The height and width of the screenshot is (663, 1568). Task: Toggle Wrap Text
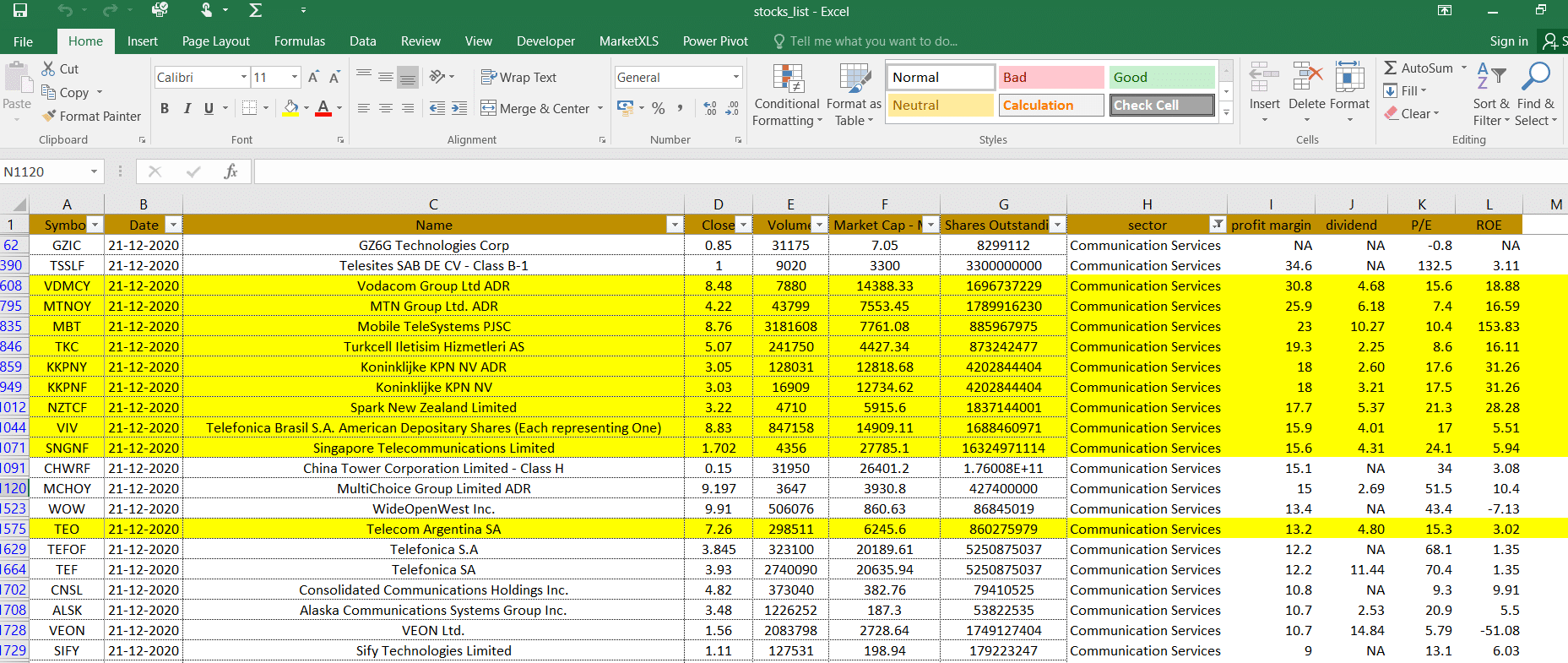coord(518,77)
